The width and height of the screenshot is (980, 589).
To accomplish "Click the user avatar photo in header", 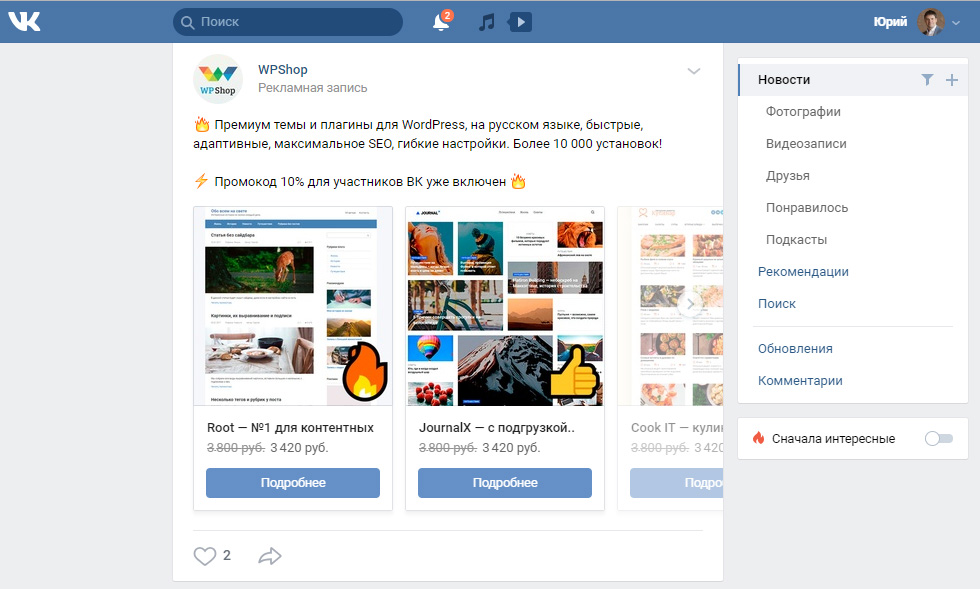I will pyautogui.click(x=931, y=22).
